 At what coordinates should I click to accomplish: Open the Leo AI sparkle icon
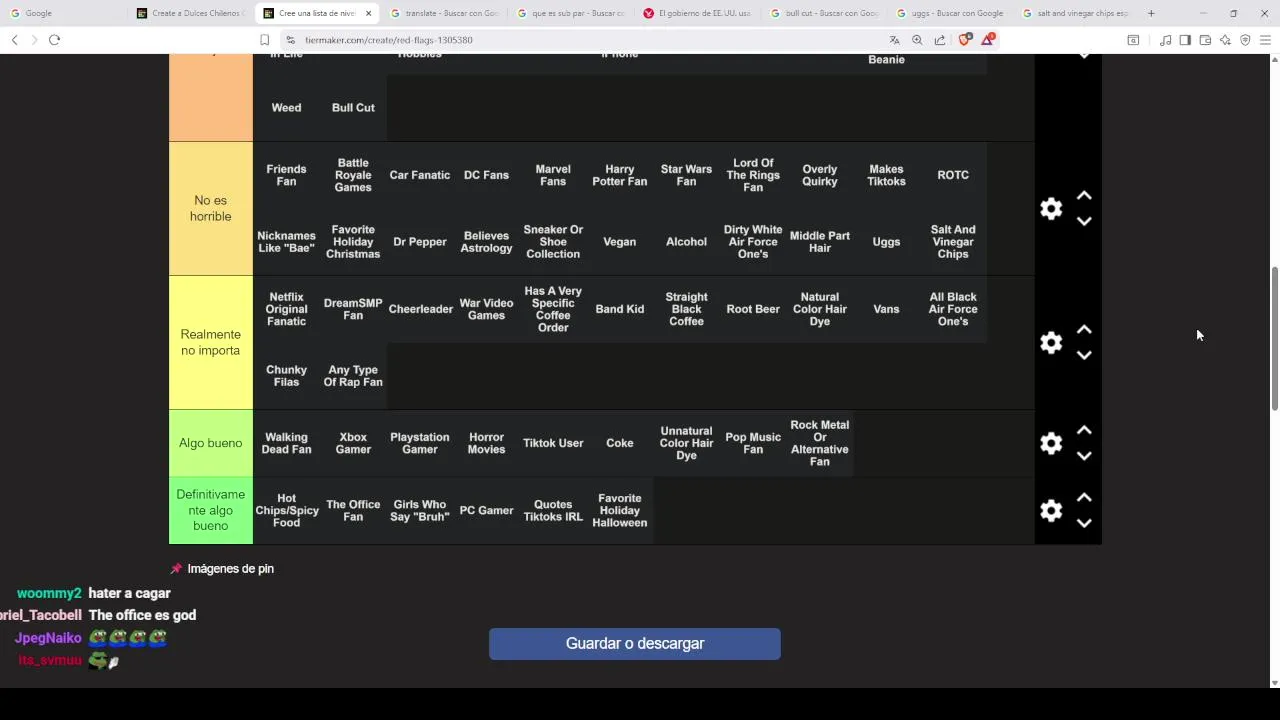pos(1225,40)
